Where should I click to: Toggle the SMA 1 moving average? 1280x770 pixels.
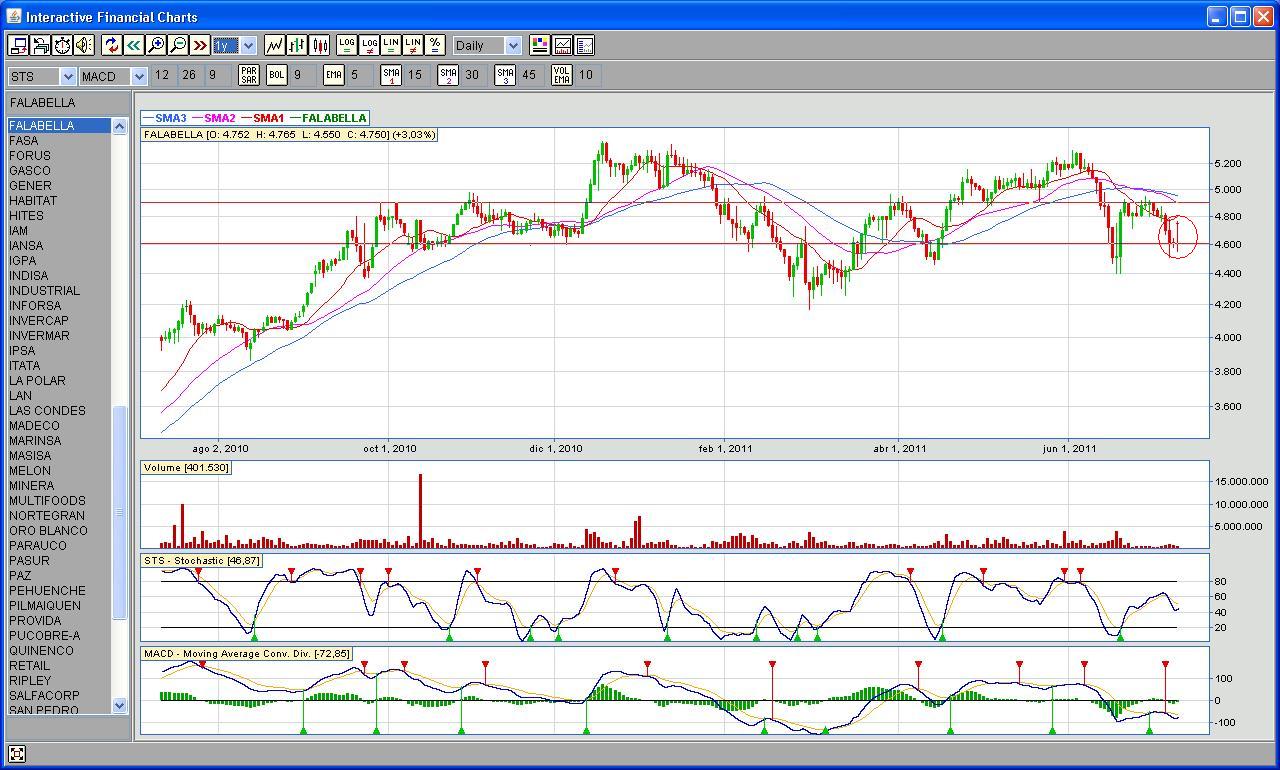[391, 75]
